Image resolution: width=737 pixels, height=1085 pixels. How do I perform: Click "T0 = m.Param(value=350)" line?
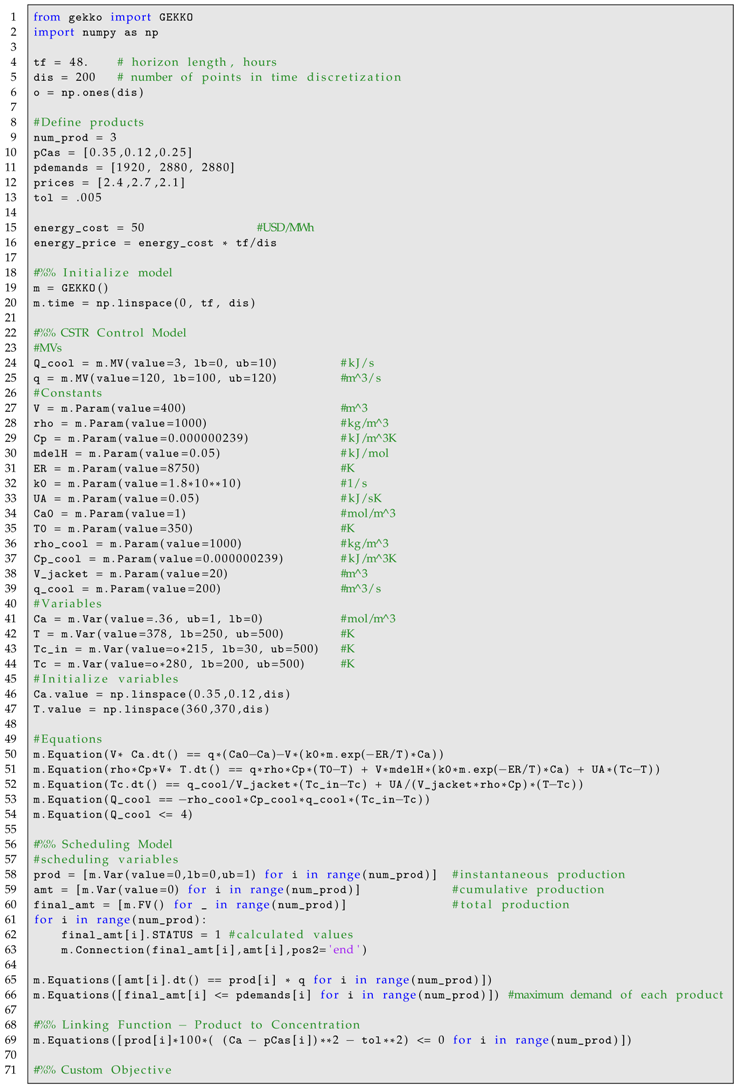click(x=113, y=529)
